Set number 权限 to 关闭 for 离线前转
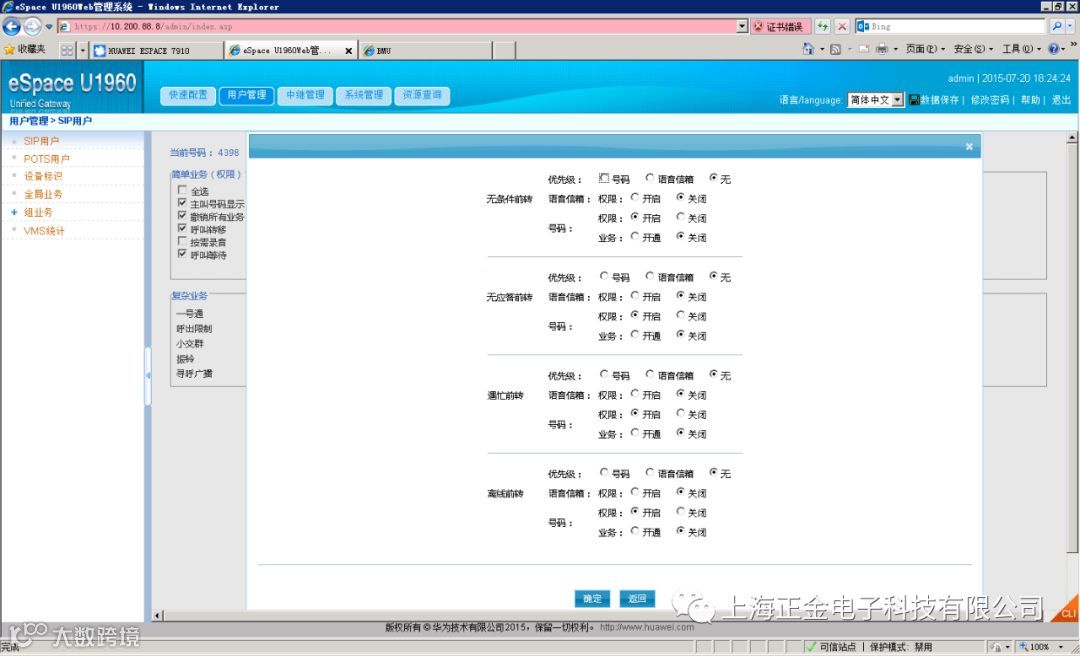The image size is (1080, 656). [x=681, y=512]
